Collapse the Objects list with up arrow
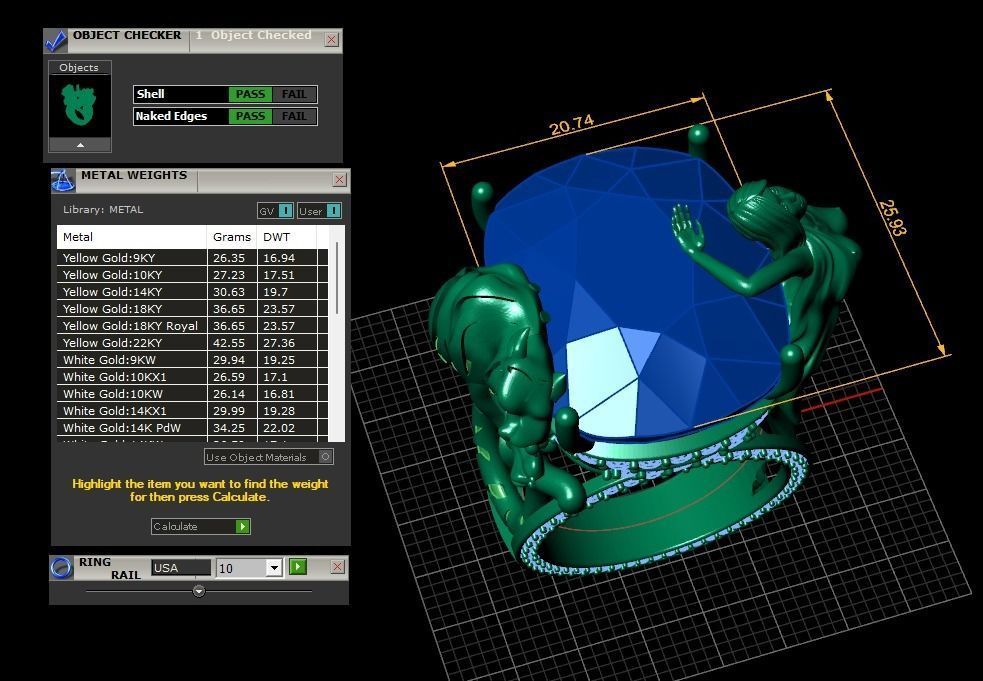 coord(80,145)
